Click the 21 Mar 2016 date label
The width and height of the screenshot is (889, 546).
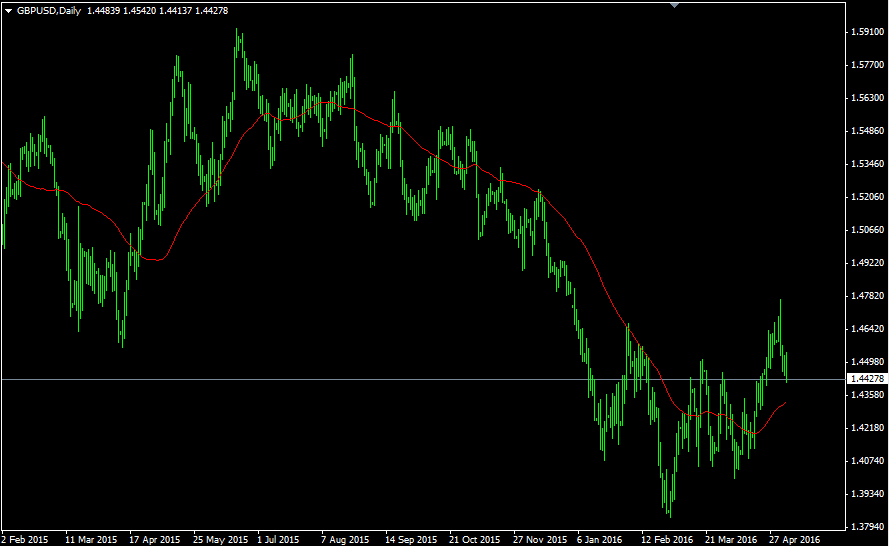tap(731, 539)
